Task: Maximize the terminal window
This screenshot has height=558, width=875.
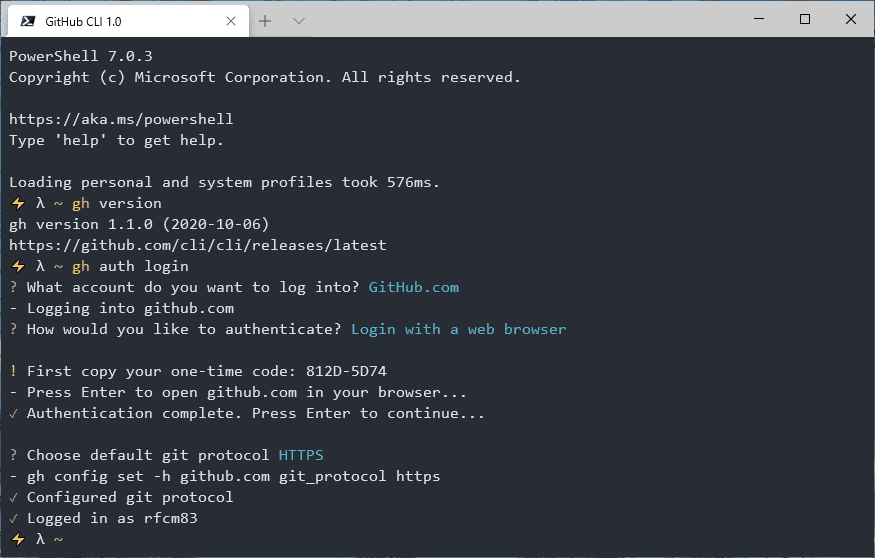Action: tap(805, 19)
